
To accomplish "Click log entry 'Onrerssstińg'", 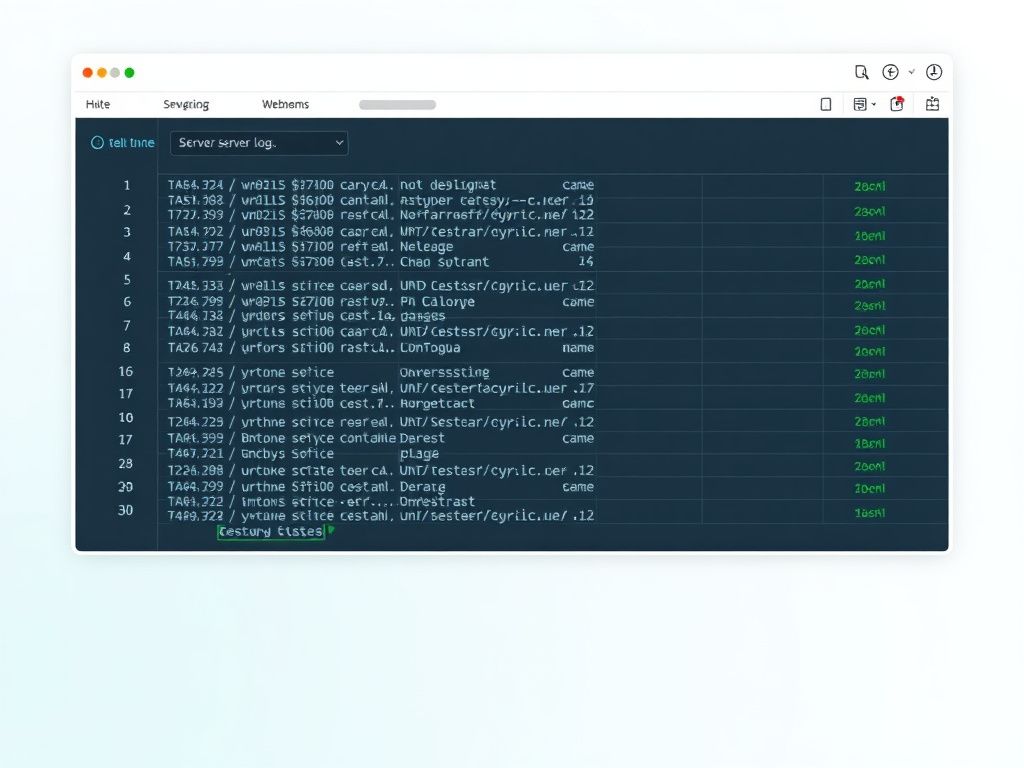I will [444, 372].
